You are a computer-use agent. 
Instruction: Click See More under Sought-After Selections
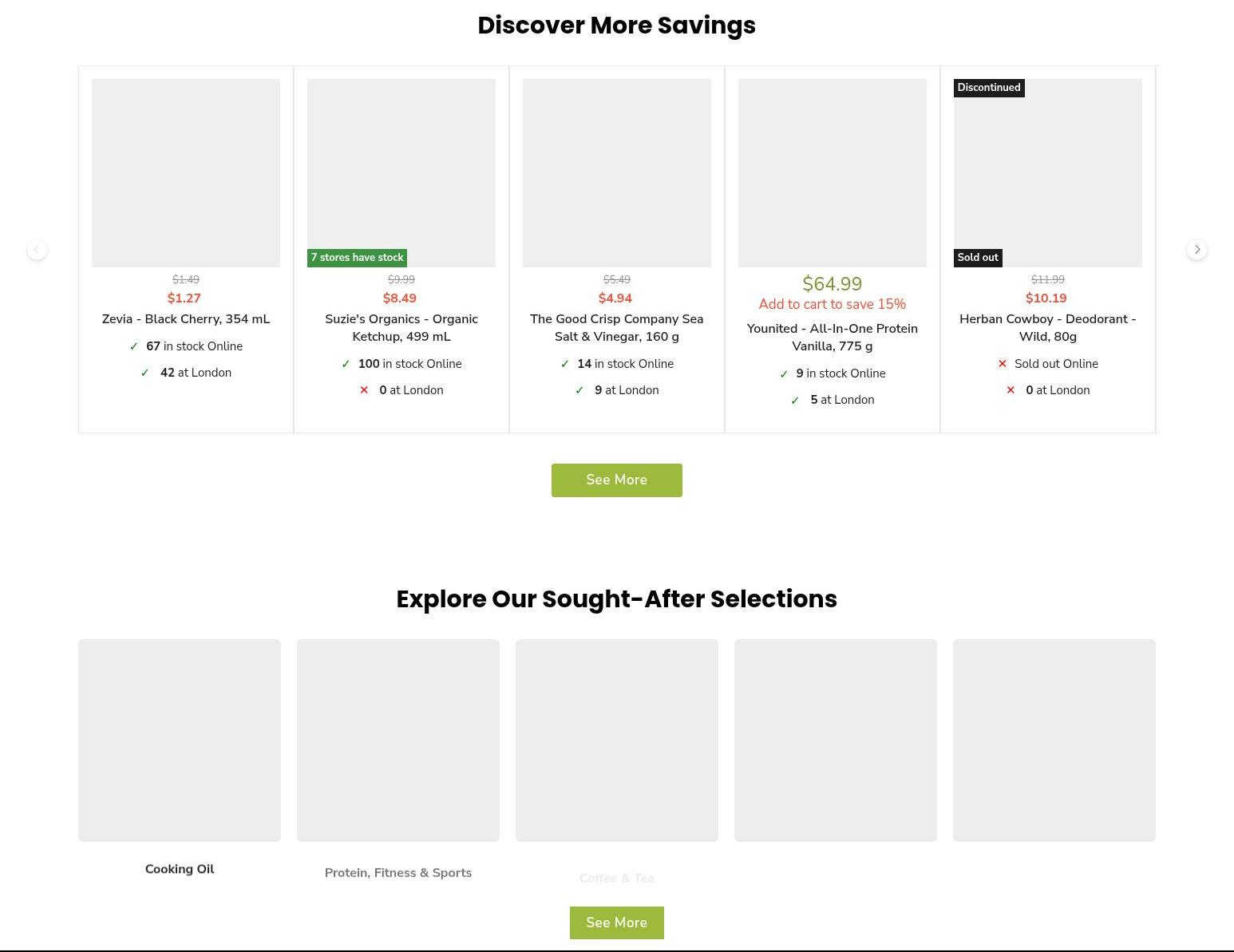(x=616, y=922)
